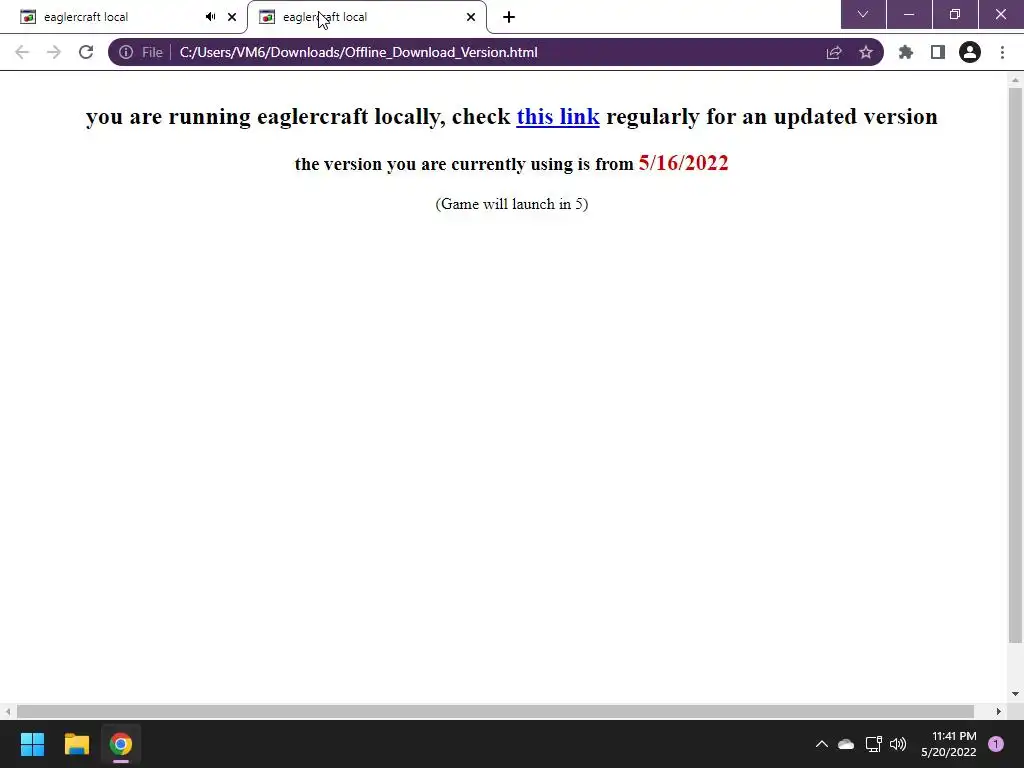Screen dimensions: 1024x768
Task: Open the Extensions puzzle icon
Action: tap(906, 52)
